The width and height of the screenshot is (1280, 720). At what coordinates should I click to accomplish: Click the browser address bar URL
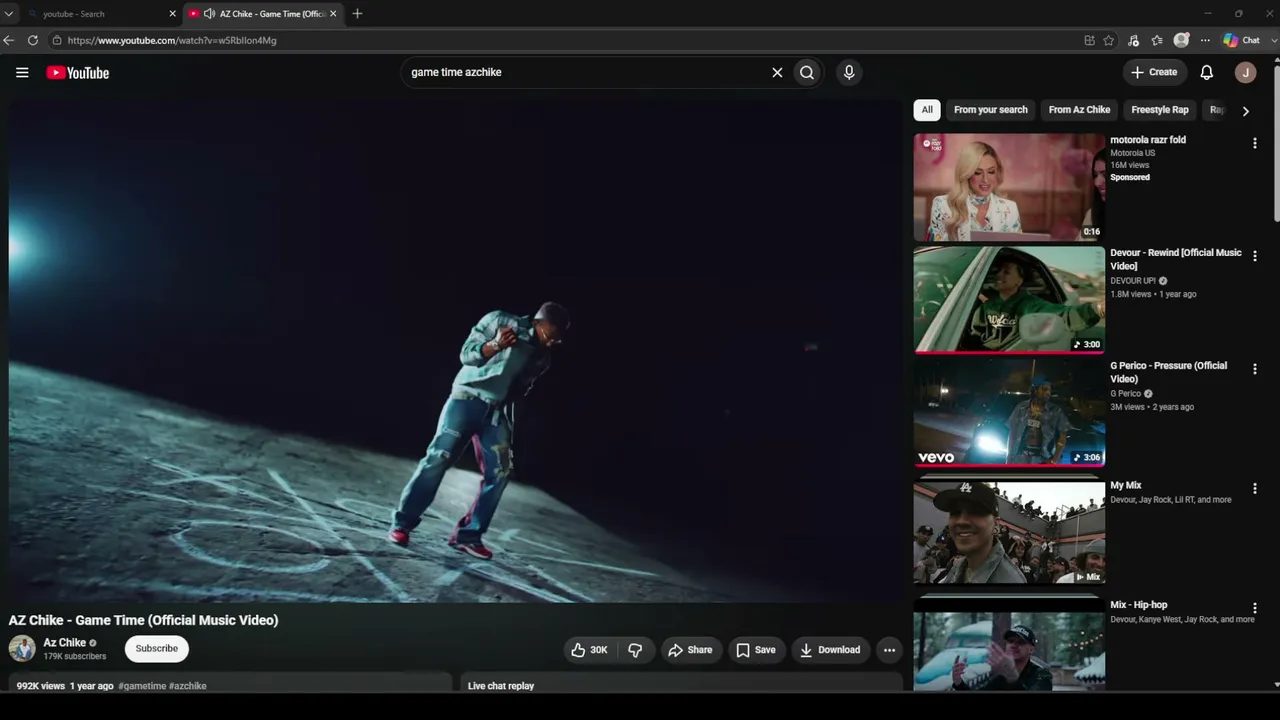click(172, 40)
